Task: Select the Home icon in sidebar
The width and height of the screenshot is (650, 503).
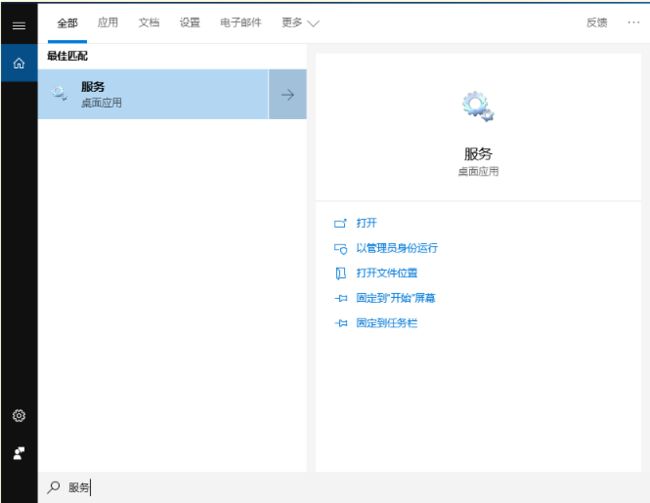Action: click(x=19, y=63)
